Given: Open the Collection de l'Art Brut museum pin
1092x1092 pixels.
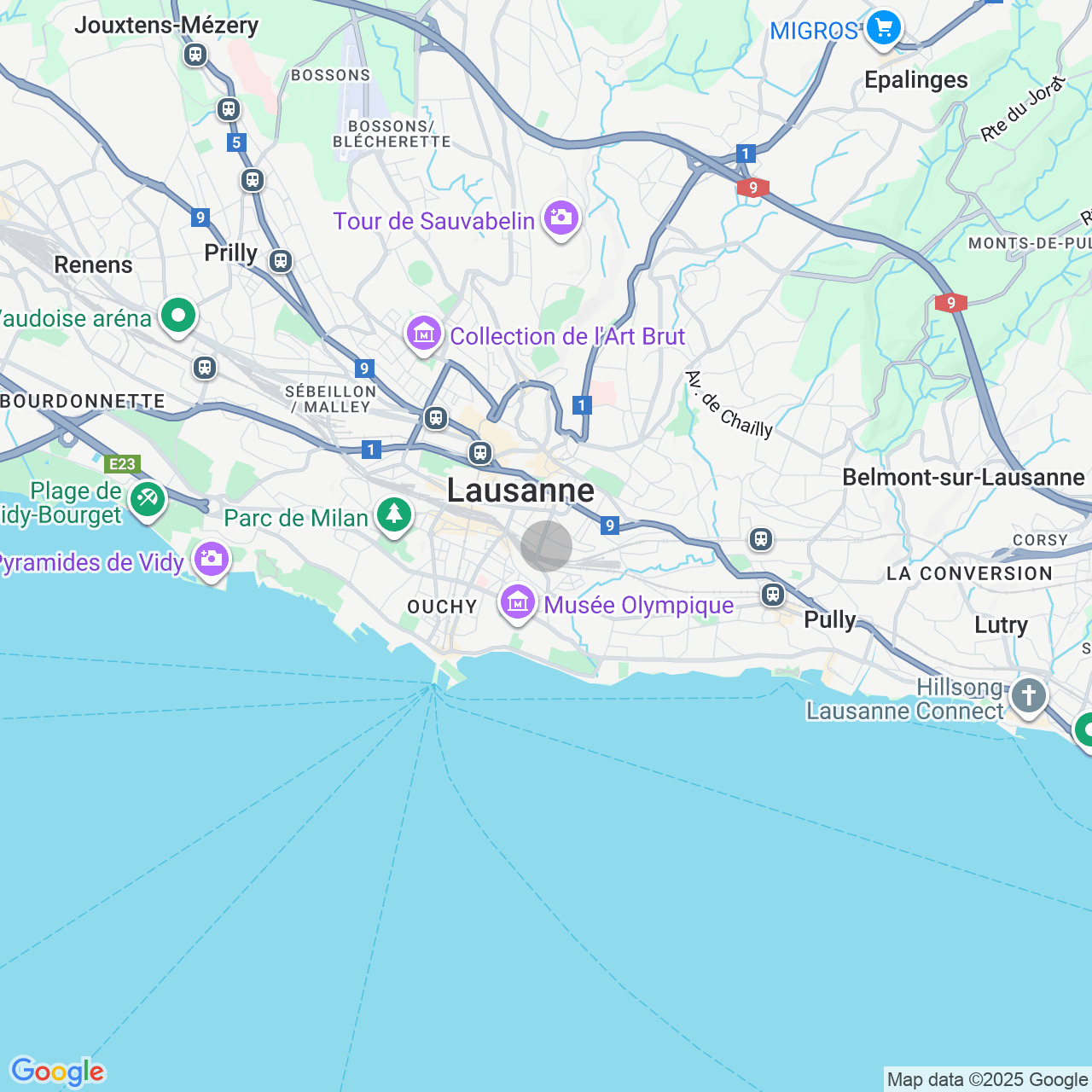Looking at the screenshot, I should (424, 334).
